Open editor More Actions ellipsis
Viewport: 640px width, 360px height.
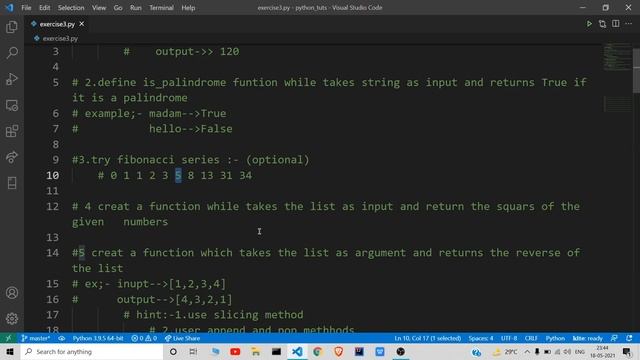629,24
